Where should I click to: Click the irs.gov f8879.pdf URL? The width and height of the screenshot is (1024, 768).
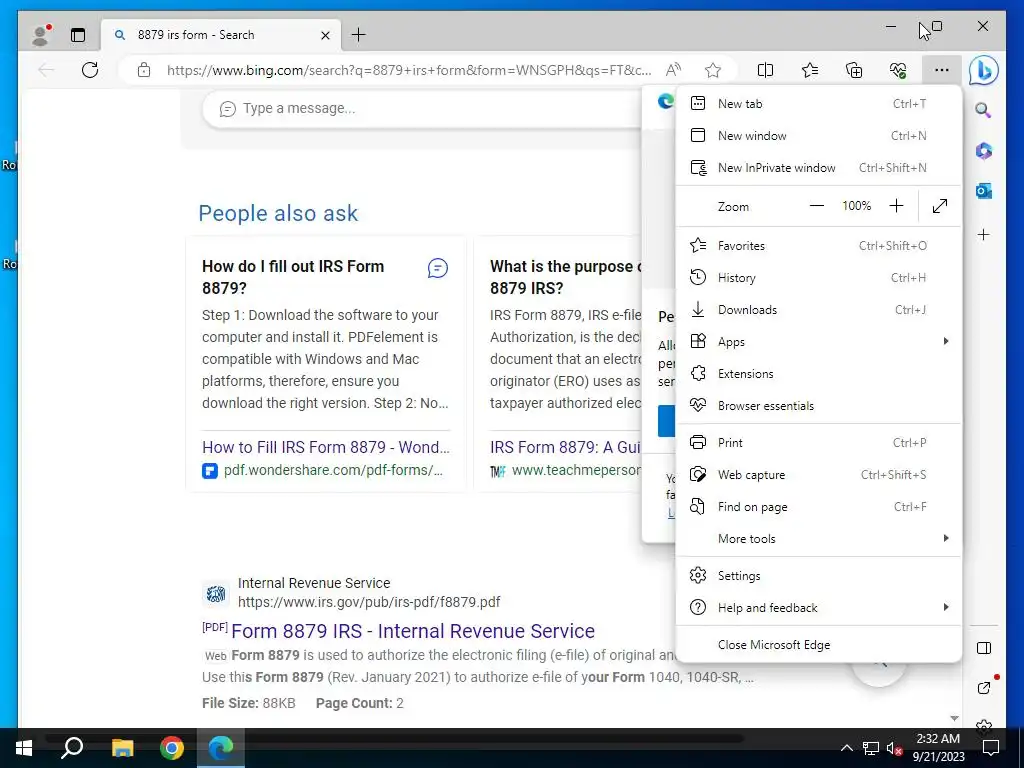[369, 601]
